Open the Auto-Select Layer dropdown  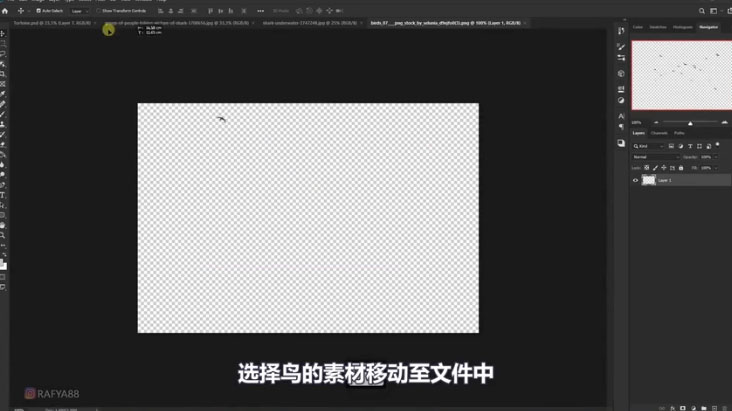(x=78, y=11)
